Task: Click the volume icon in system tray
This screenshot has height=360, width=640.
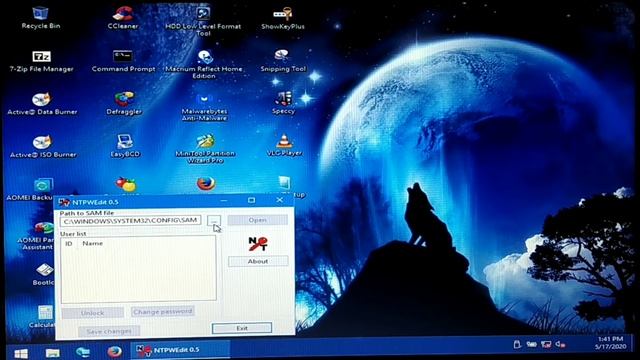Action: pos(560,345)
